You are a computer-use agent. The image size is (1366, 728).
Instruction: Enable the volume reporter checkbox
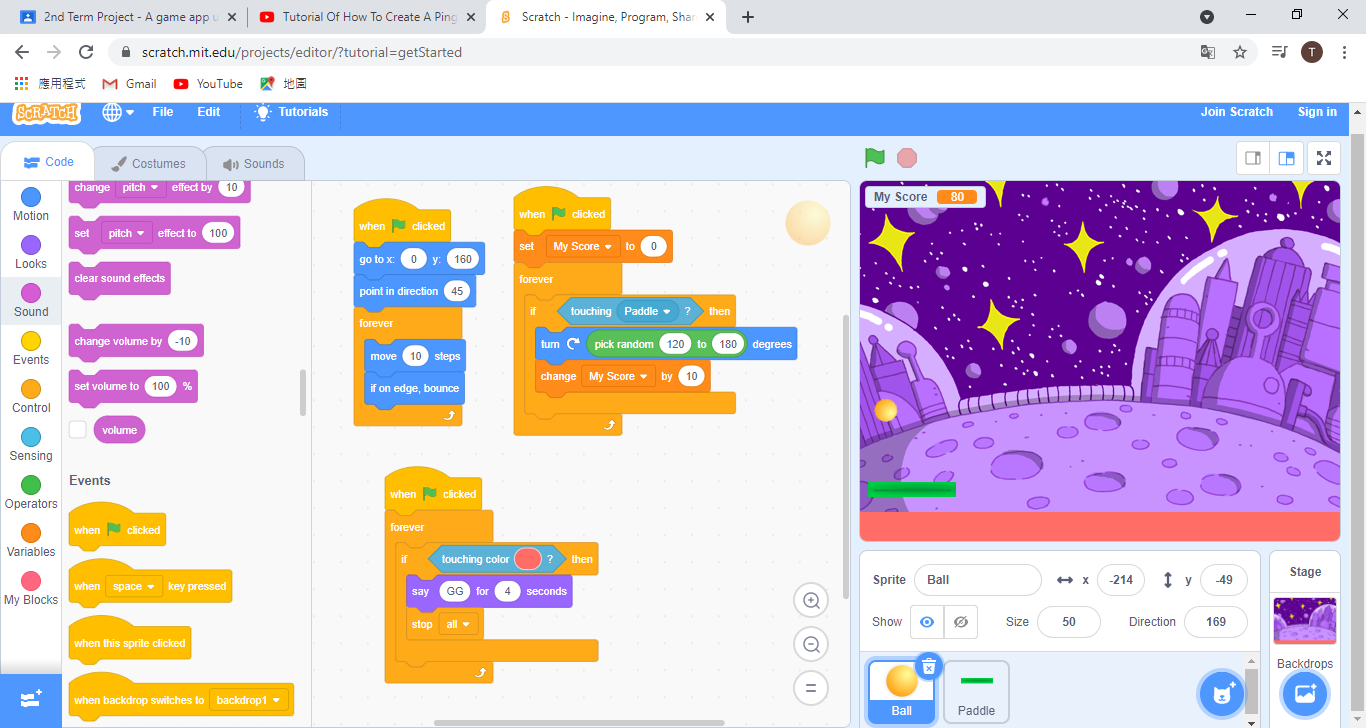78,430
